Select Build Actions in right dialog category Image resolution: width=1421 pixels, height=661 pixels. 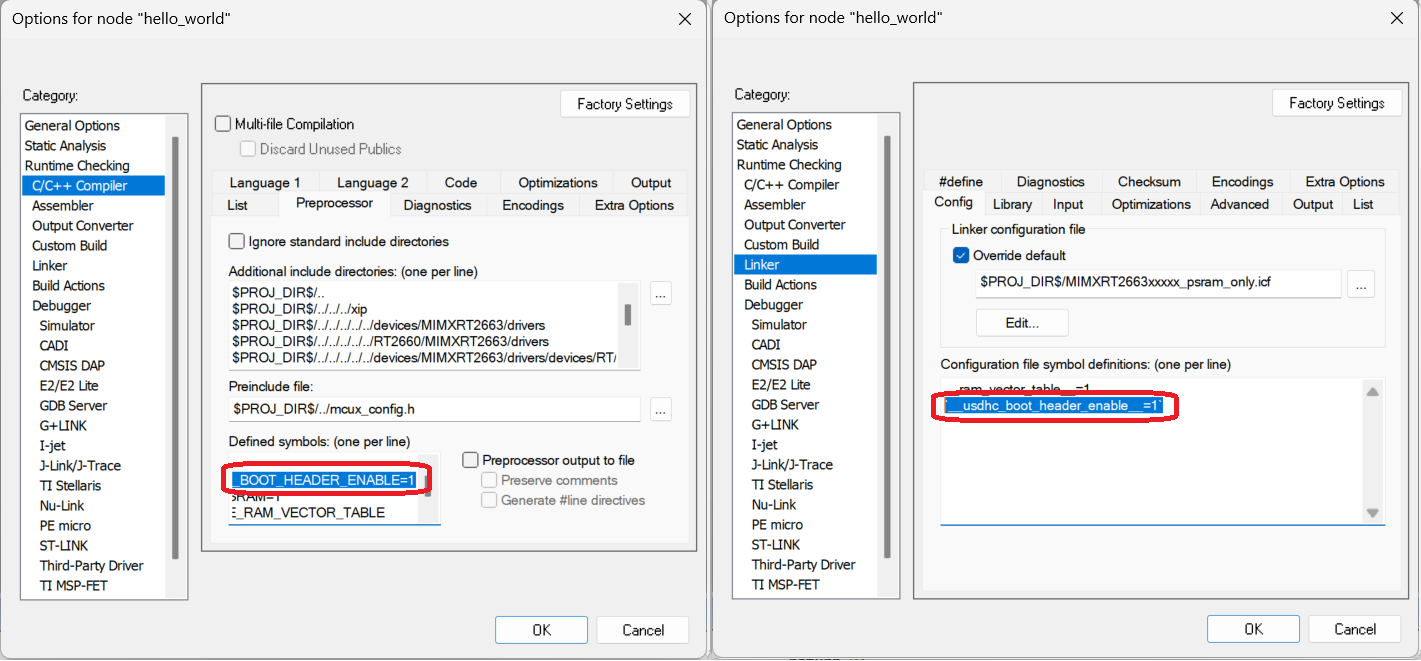click(780, 284)
